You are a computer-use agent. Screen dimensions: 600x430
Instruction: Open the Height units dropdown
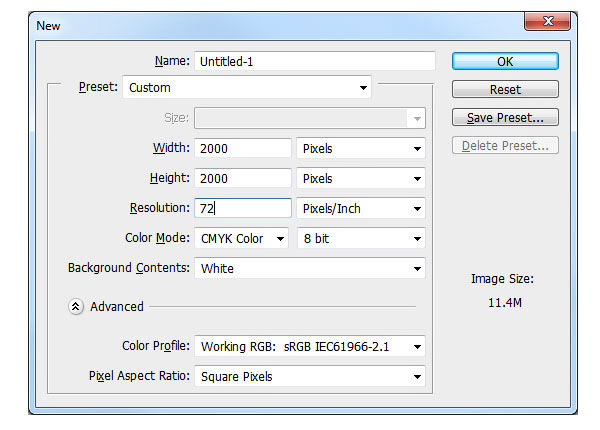point(361,178)
